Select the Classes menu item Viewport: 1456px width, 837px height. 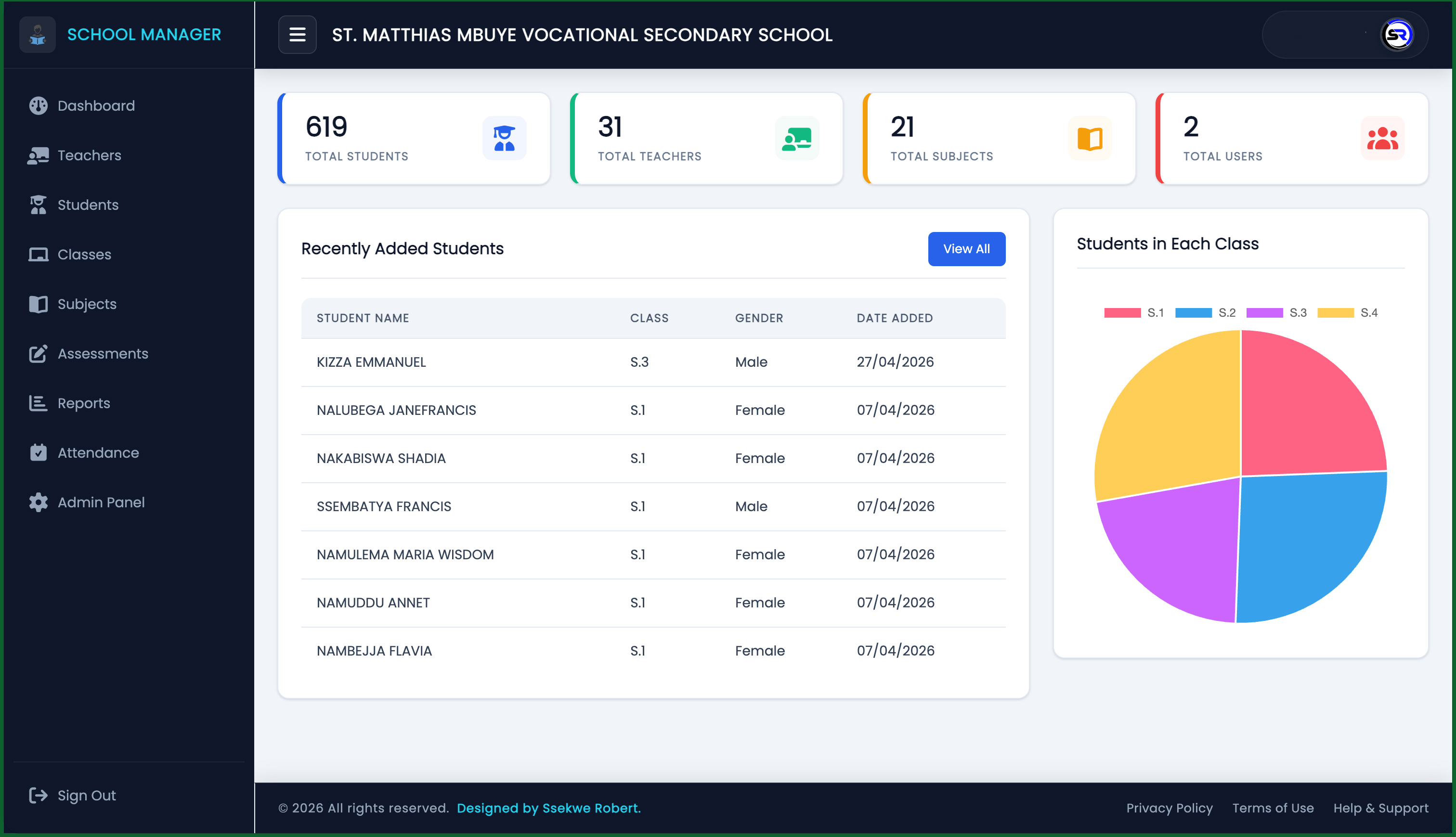[x=85, y=255]
